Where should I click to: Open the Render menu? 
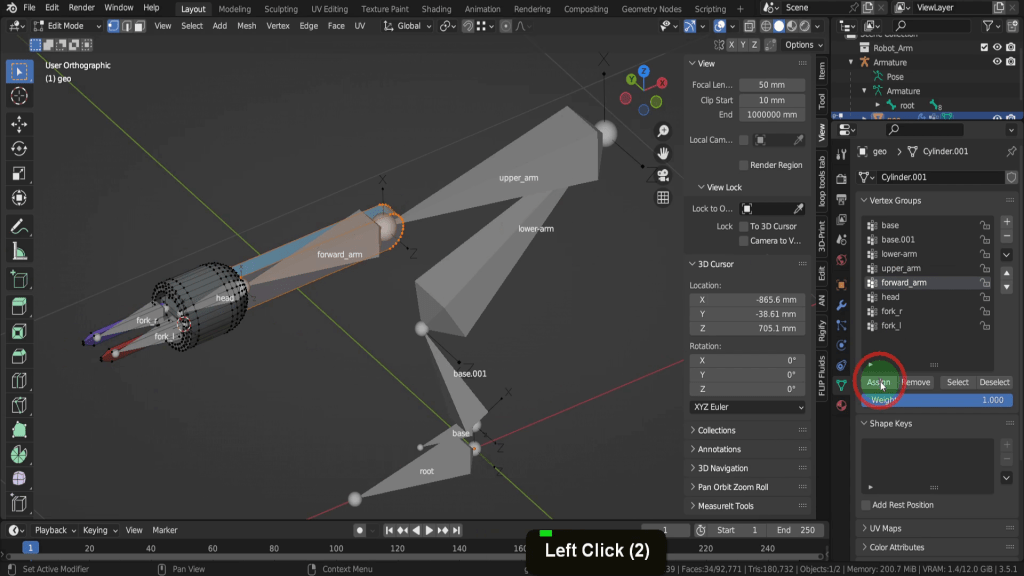(81, 8)
